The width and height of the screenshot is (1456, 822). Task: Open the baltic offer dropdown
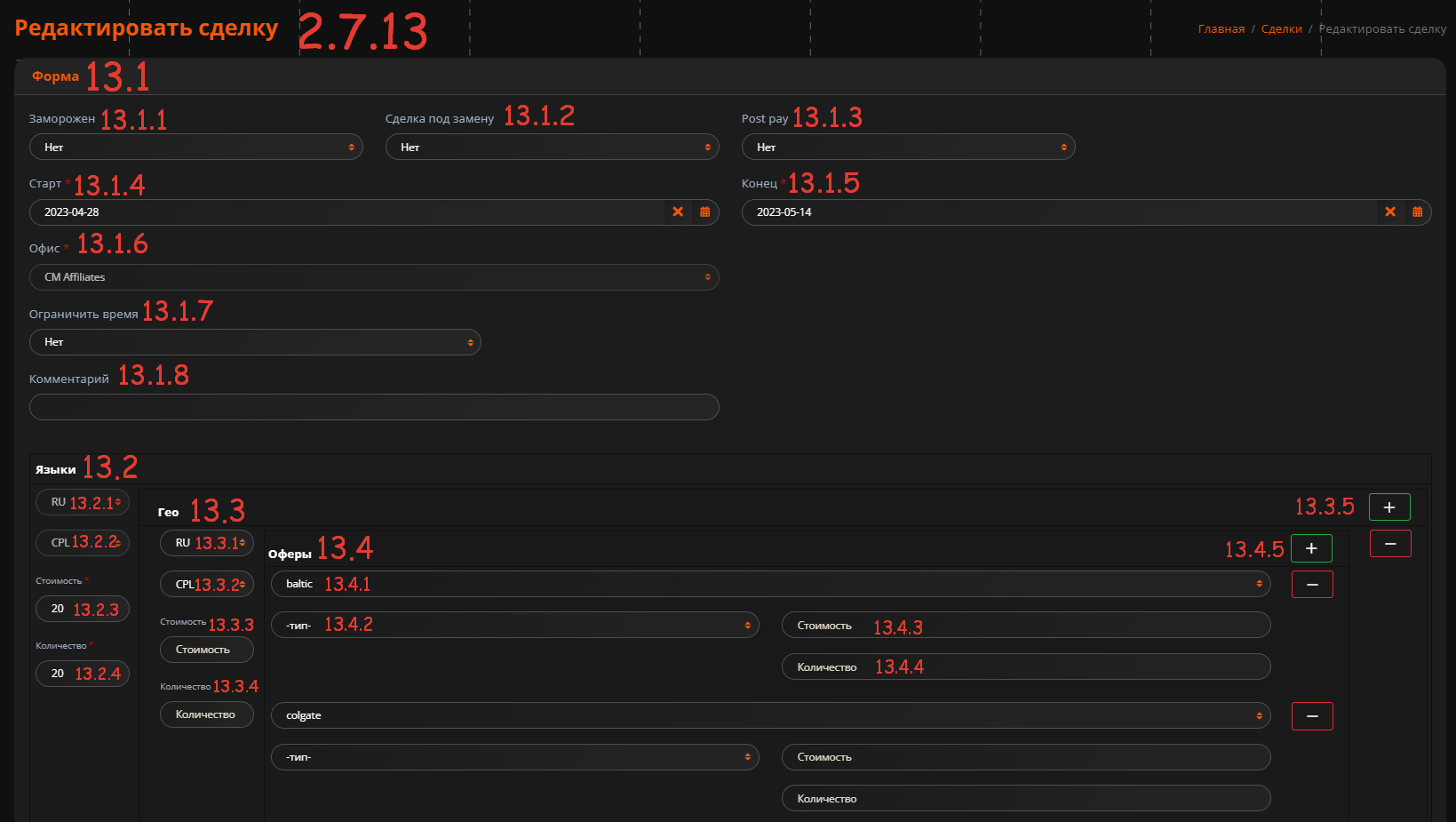[771, 584]
